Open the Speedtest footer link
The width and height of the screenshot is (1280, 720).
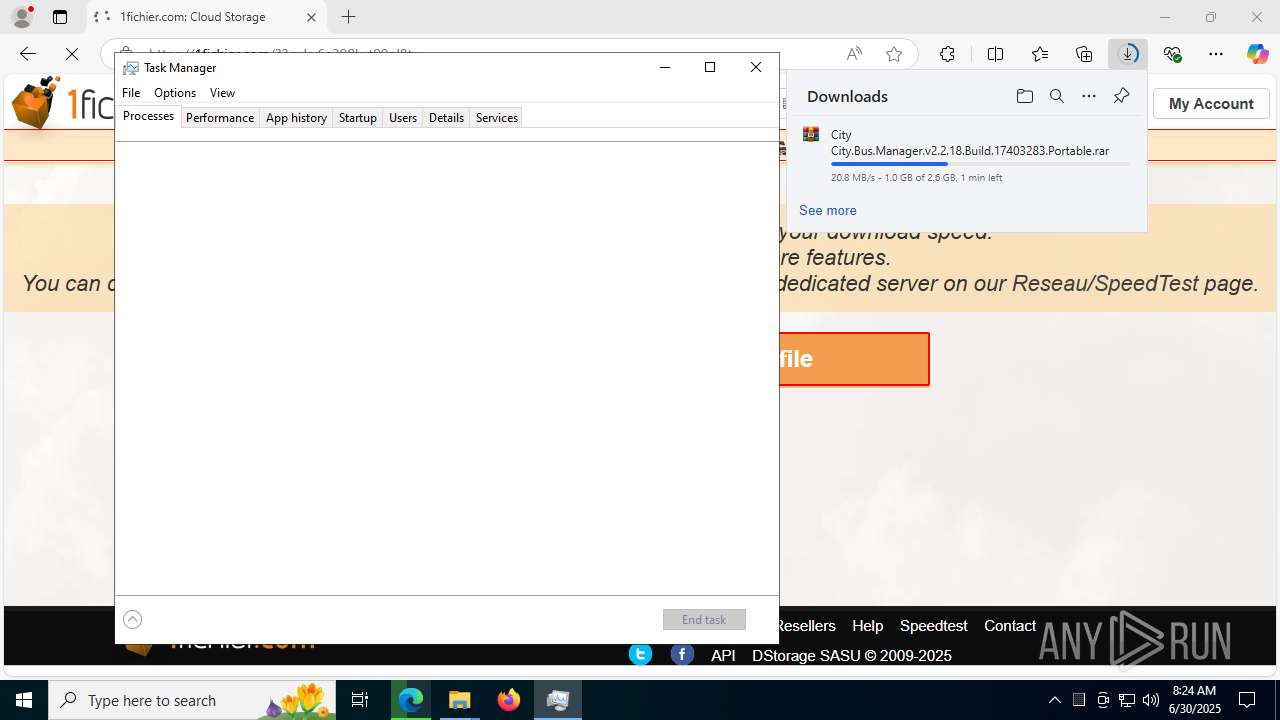click(933, 625)
